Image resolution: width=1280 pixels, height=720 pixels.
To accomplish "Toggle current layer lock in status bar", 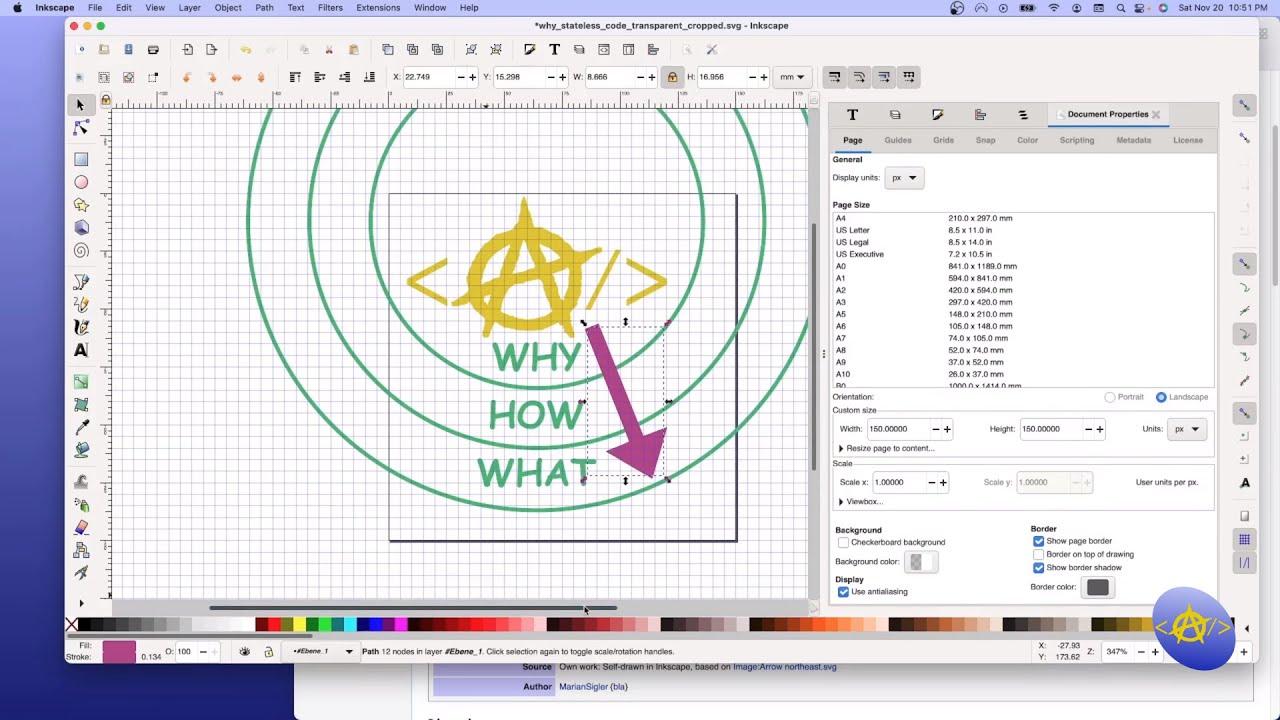I will coord(268,651).
